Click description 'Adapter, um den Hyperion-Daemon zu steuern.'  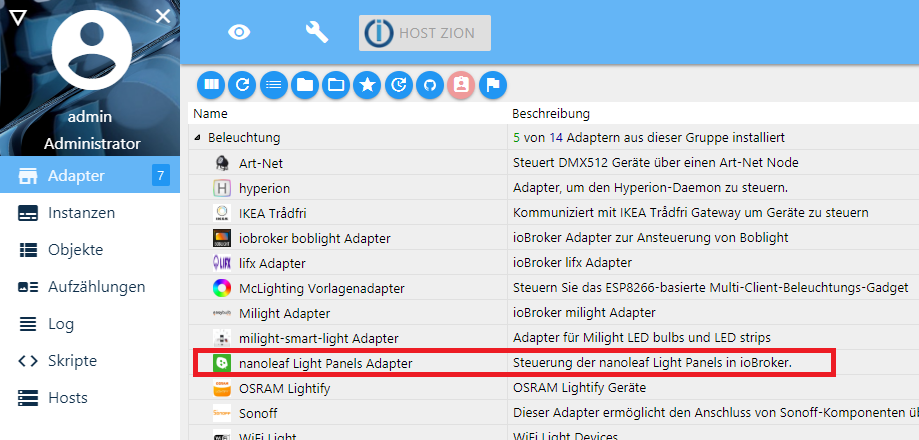(x=651, y=188)
